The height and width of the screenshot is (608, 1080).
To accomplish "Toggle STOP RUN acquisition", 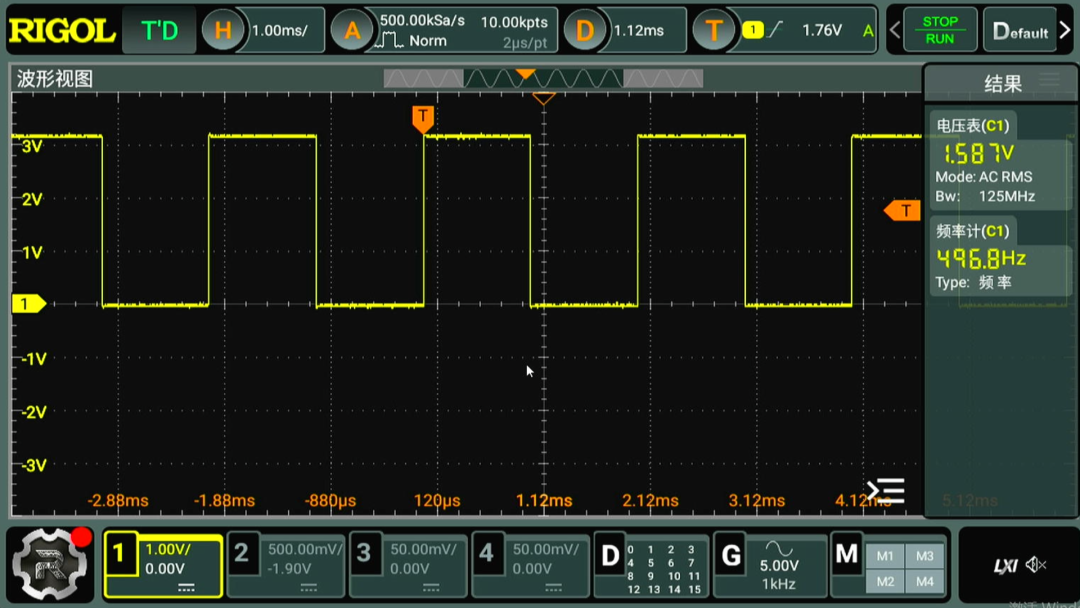I will click(940, 30).
